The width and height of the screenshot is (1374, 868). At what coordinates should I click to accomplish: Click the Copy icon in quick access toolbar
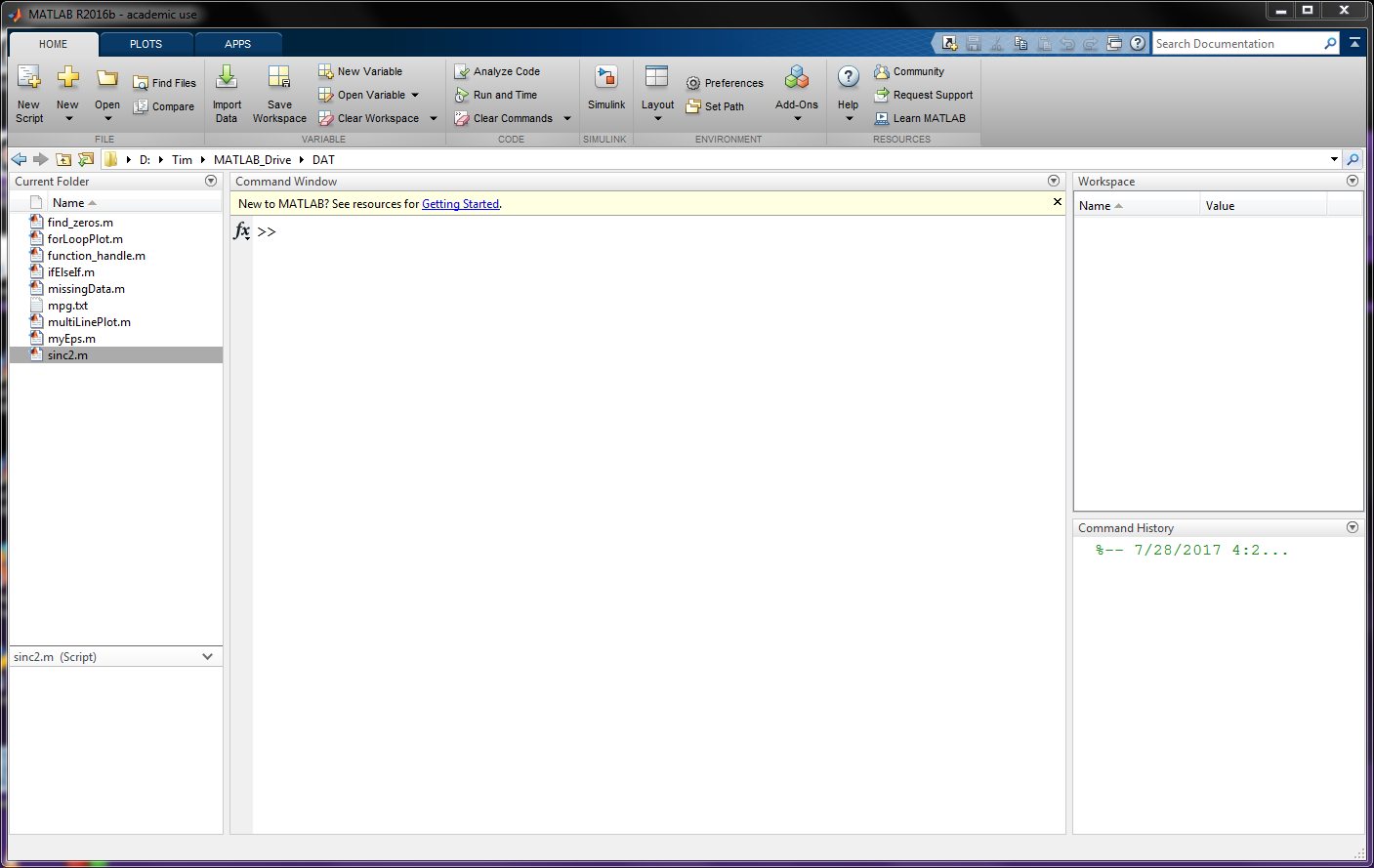click(1020, 43)
